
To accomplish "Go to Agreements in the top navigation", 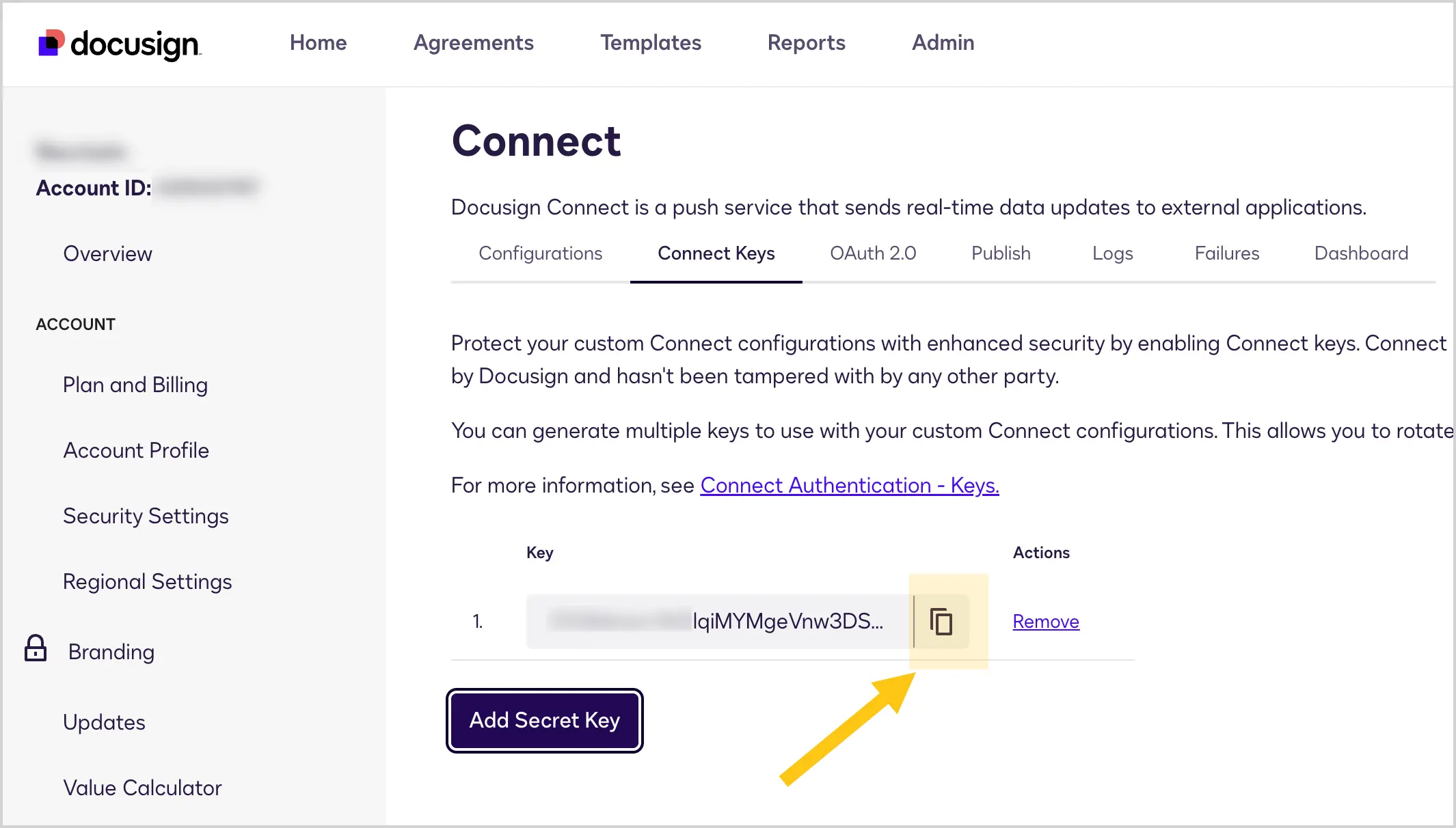I will coord(474,42).
